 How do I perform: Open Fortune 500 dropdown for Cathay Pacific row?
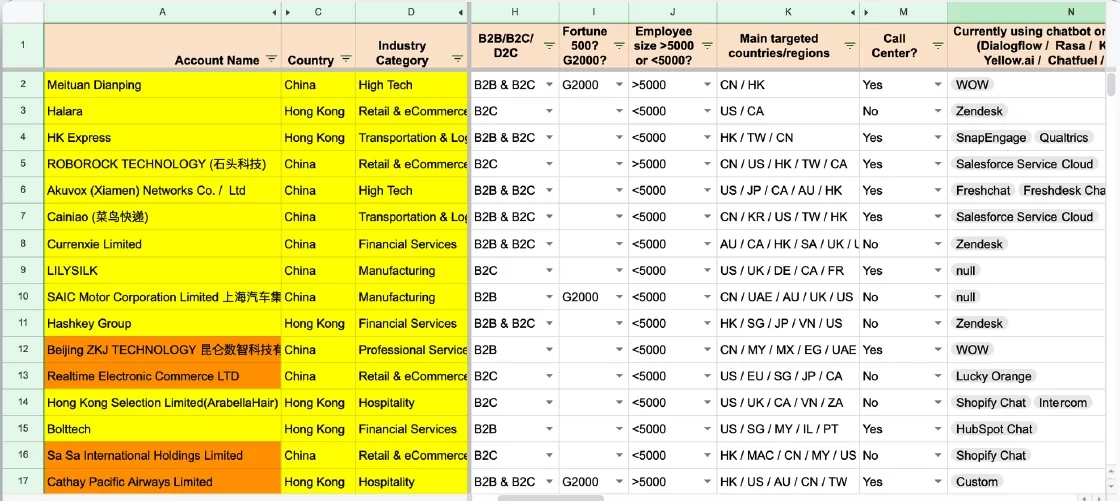pos(619,482)
